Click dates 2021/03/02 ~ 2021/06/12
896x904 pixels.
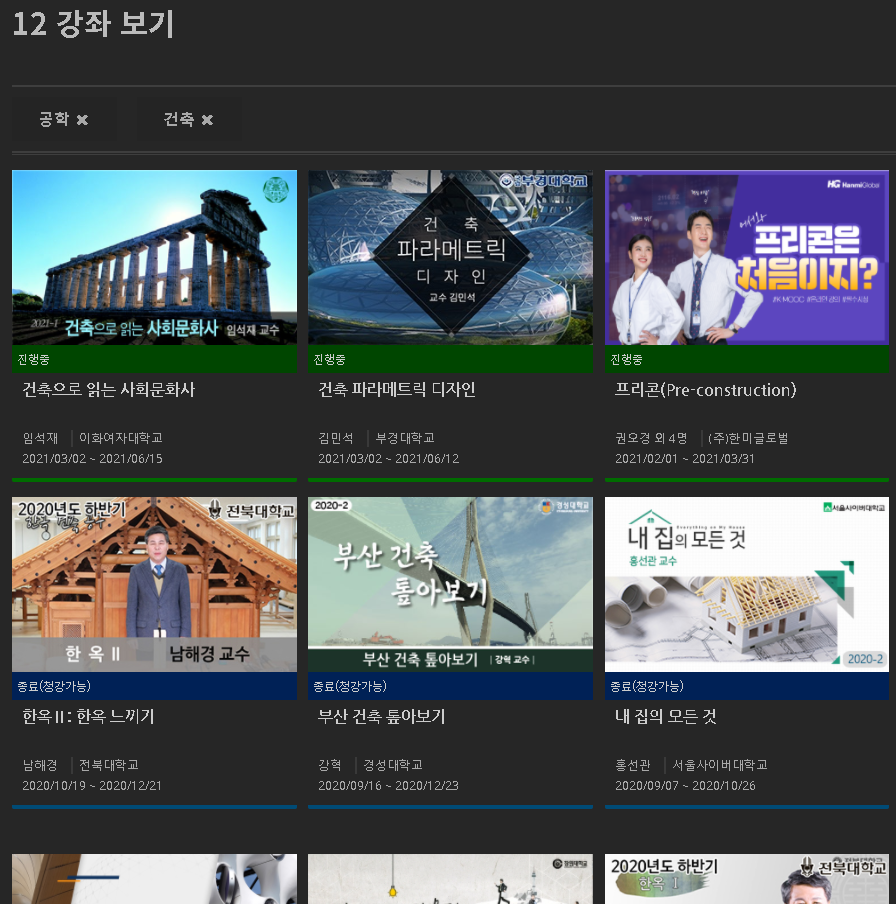(x=389, y=459)
